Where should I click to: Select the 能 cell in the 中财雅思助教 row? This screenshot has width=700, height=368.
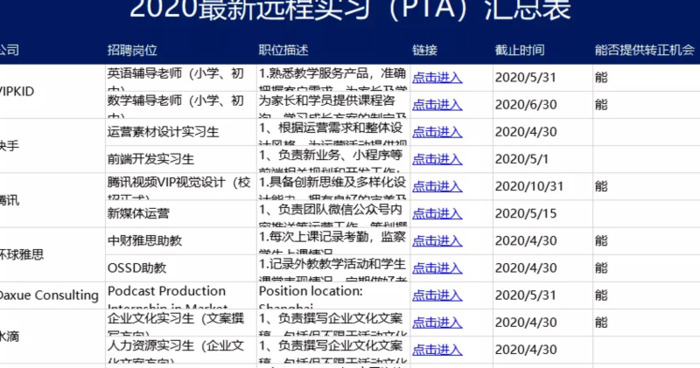[646, 242]
